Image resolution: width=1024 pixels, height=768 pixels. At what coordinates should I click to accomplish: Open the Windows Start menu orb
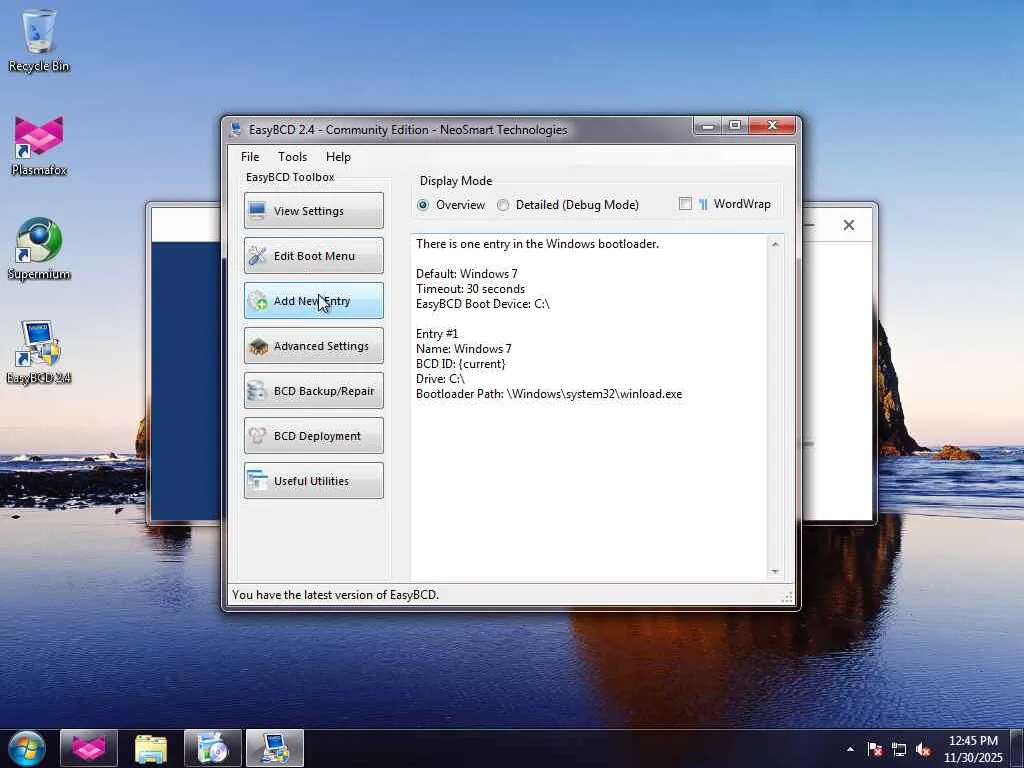tap(26, 748)
